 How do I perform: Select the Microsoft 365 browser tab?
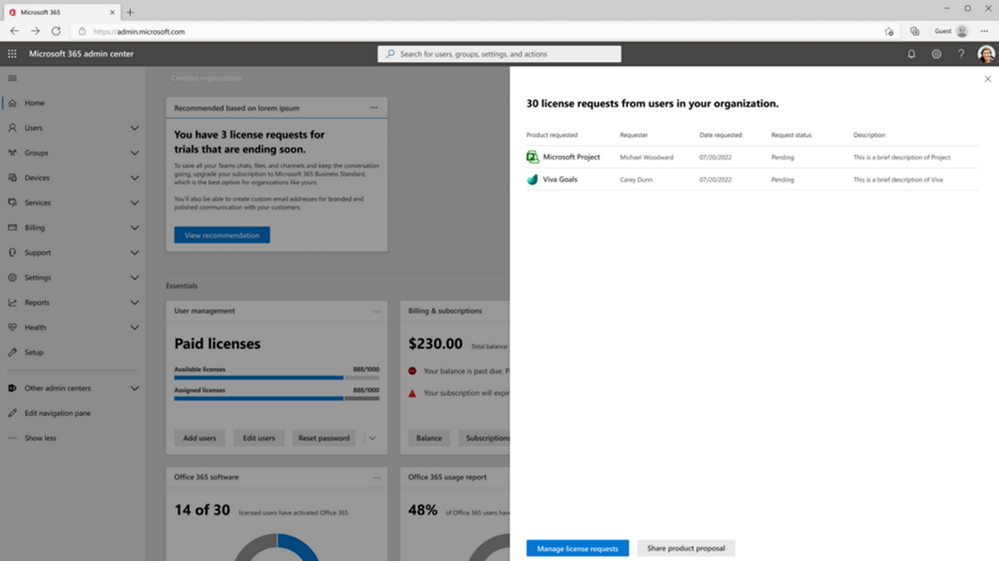click(x=62, y=12)
